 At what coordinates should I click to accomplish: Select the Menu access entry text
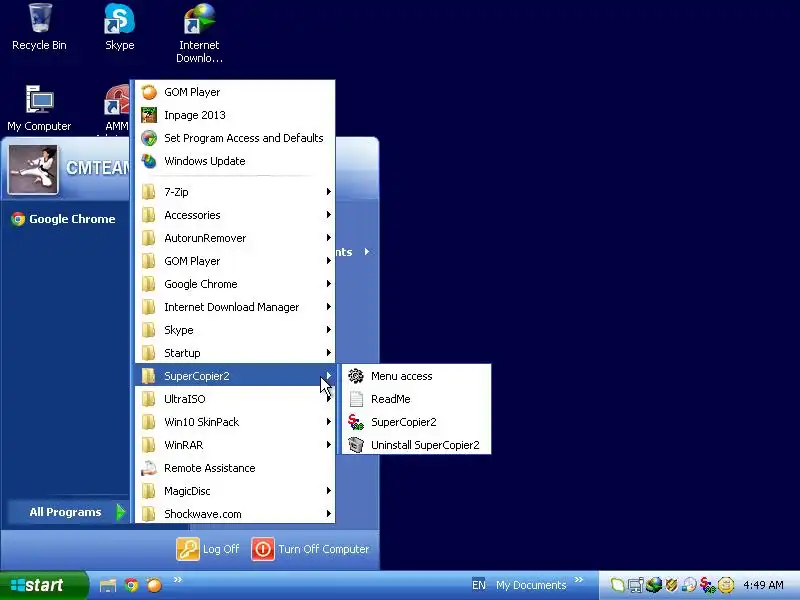click(x=402, y=376)
